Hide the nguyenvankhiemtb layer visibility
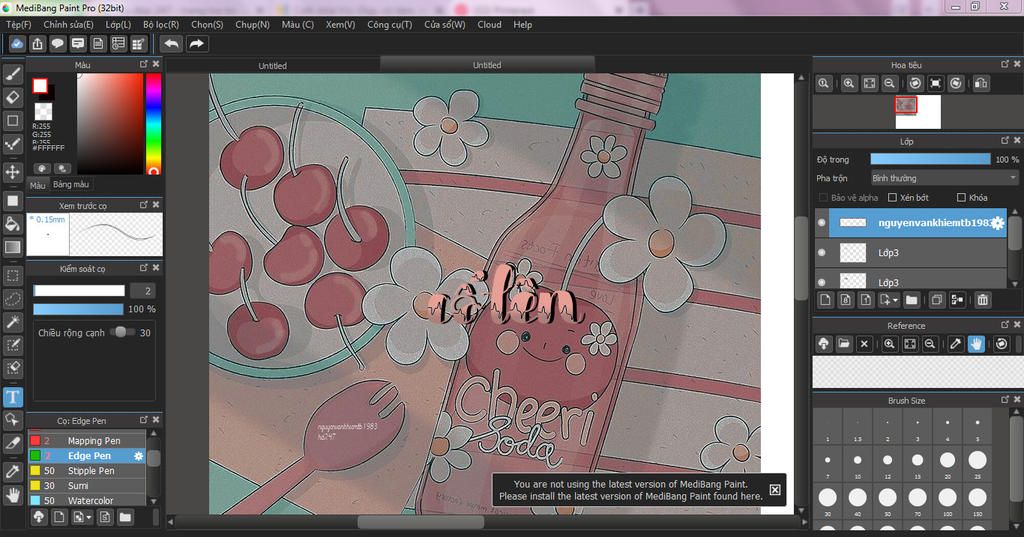The height and width of the screenshot is (537, 1024). coord(822,223)
